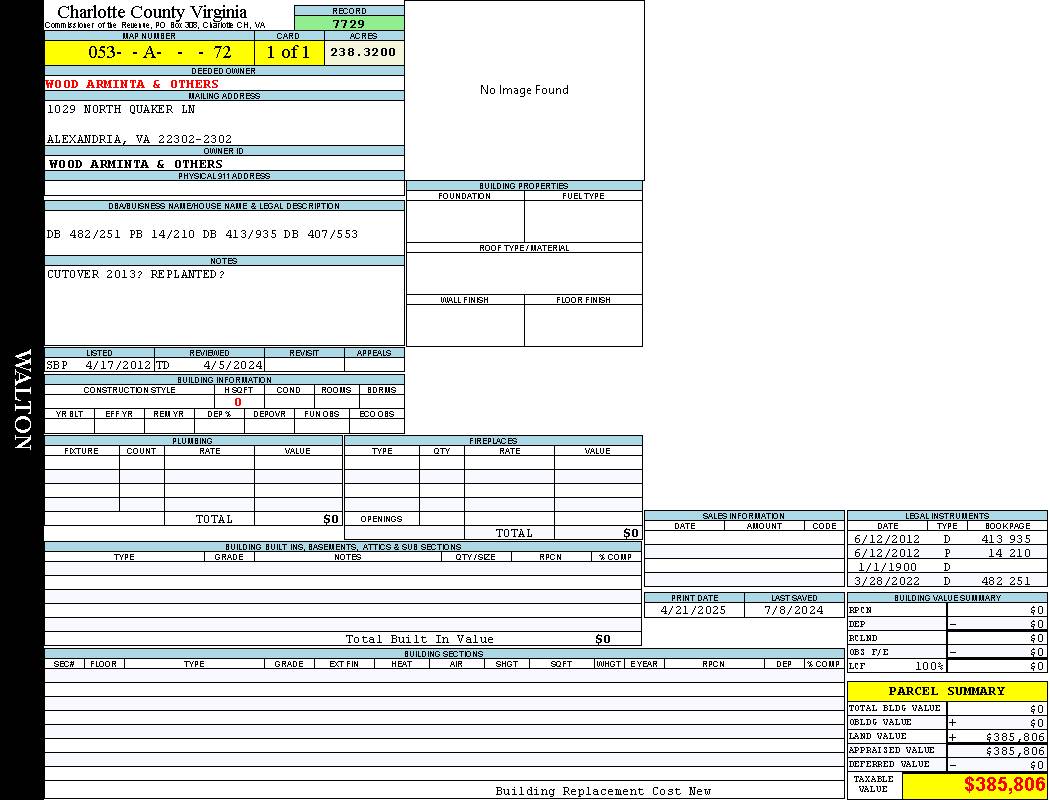Select the land value $385,806 amount
The height and width of the screenshot is (800, 1050).
point(1014,736)
